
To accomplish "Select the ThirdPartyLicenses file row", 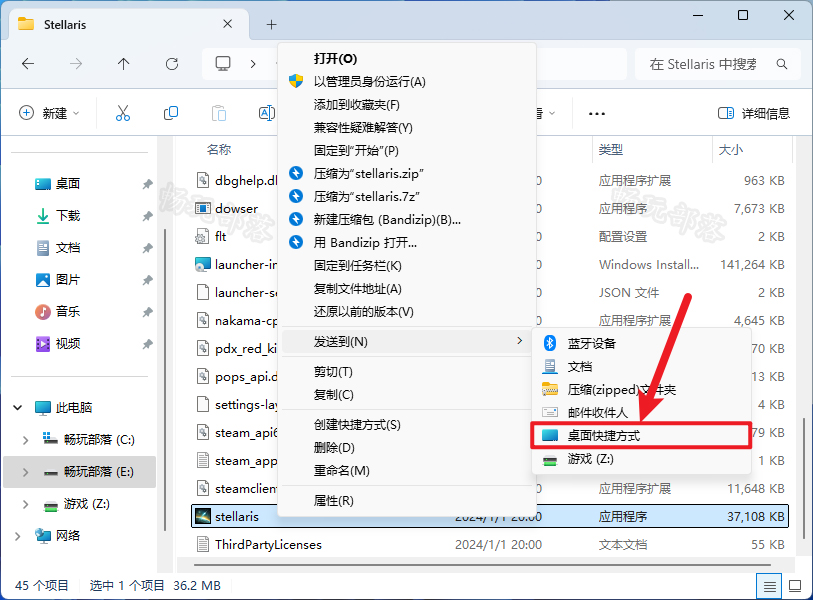I will [x=490, y=545].
